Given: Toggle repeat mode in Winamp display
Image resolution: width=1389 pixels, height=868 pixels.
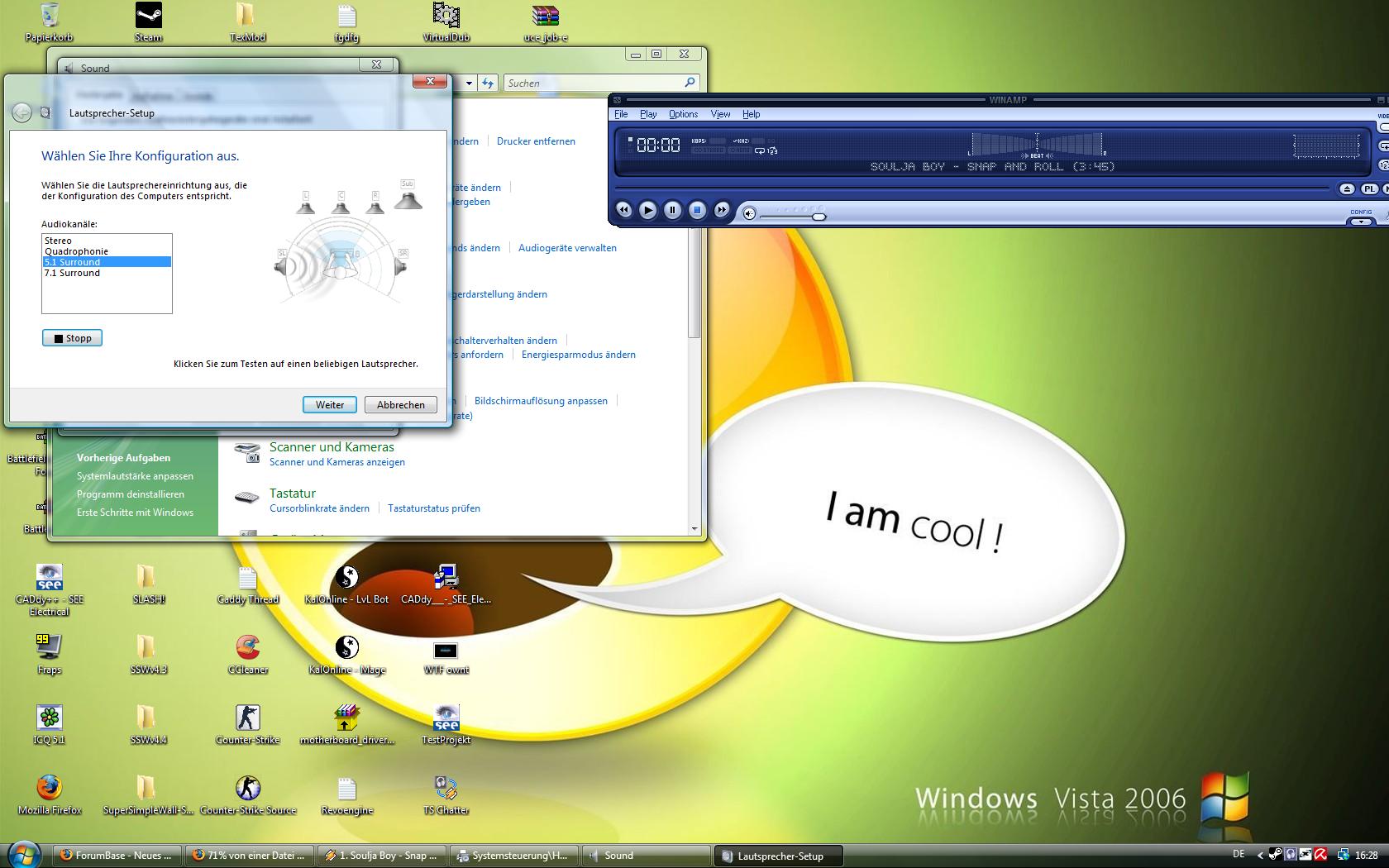Looking at the screenshot, I should tap(760, 151).
